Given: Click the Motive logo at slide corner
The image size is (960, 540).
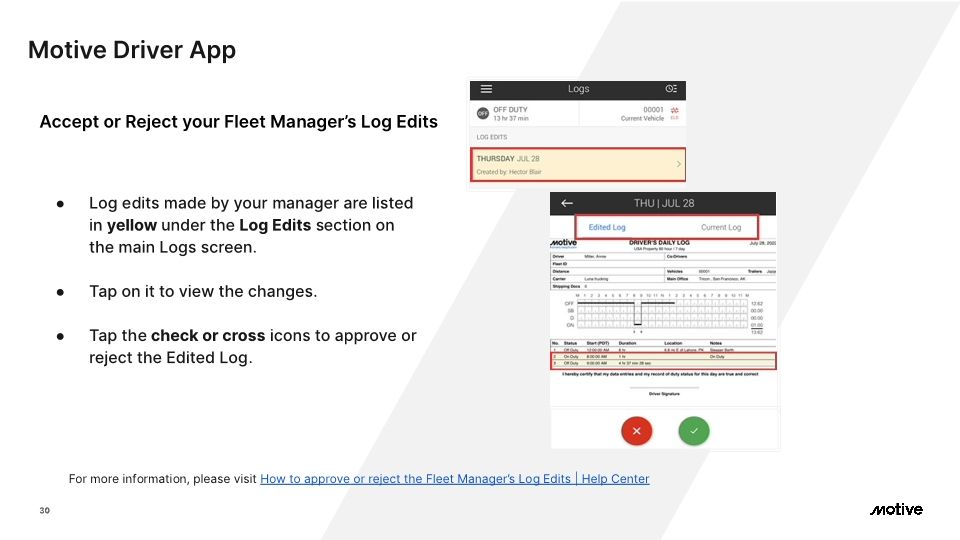Looking at the screenshot, I should 896,509.
